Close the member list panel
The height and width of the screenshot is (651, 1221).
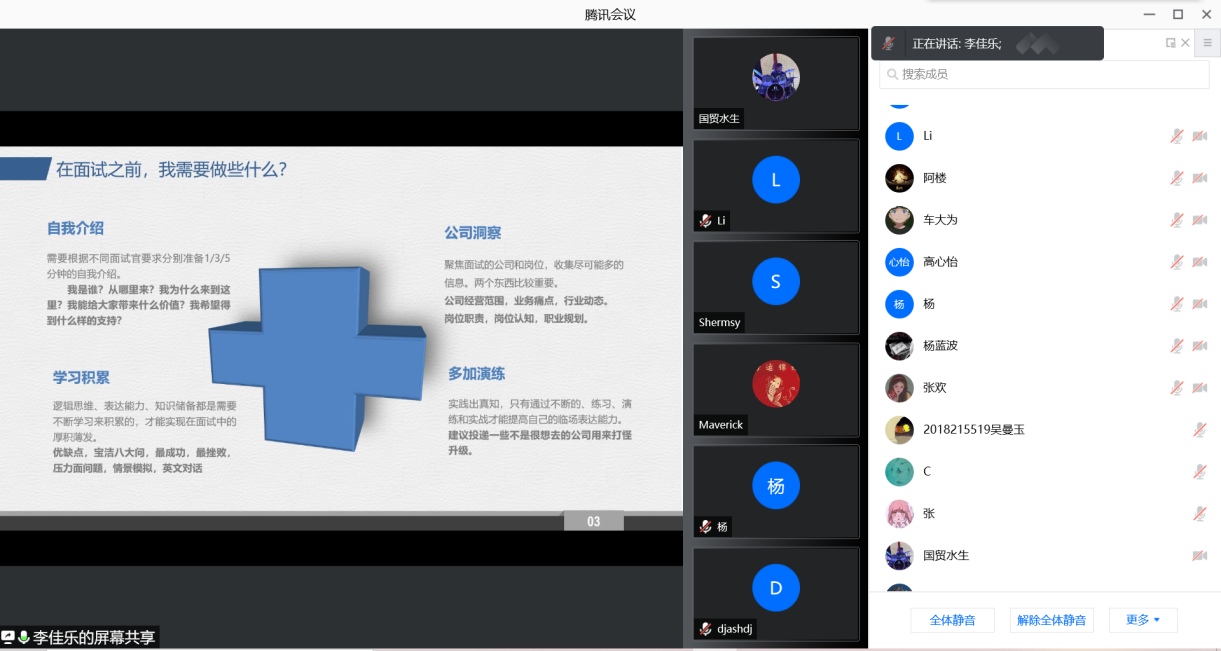click(x=1186, y=43)
